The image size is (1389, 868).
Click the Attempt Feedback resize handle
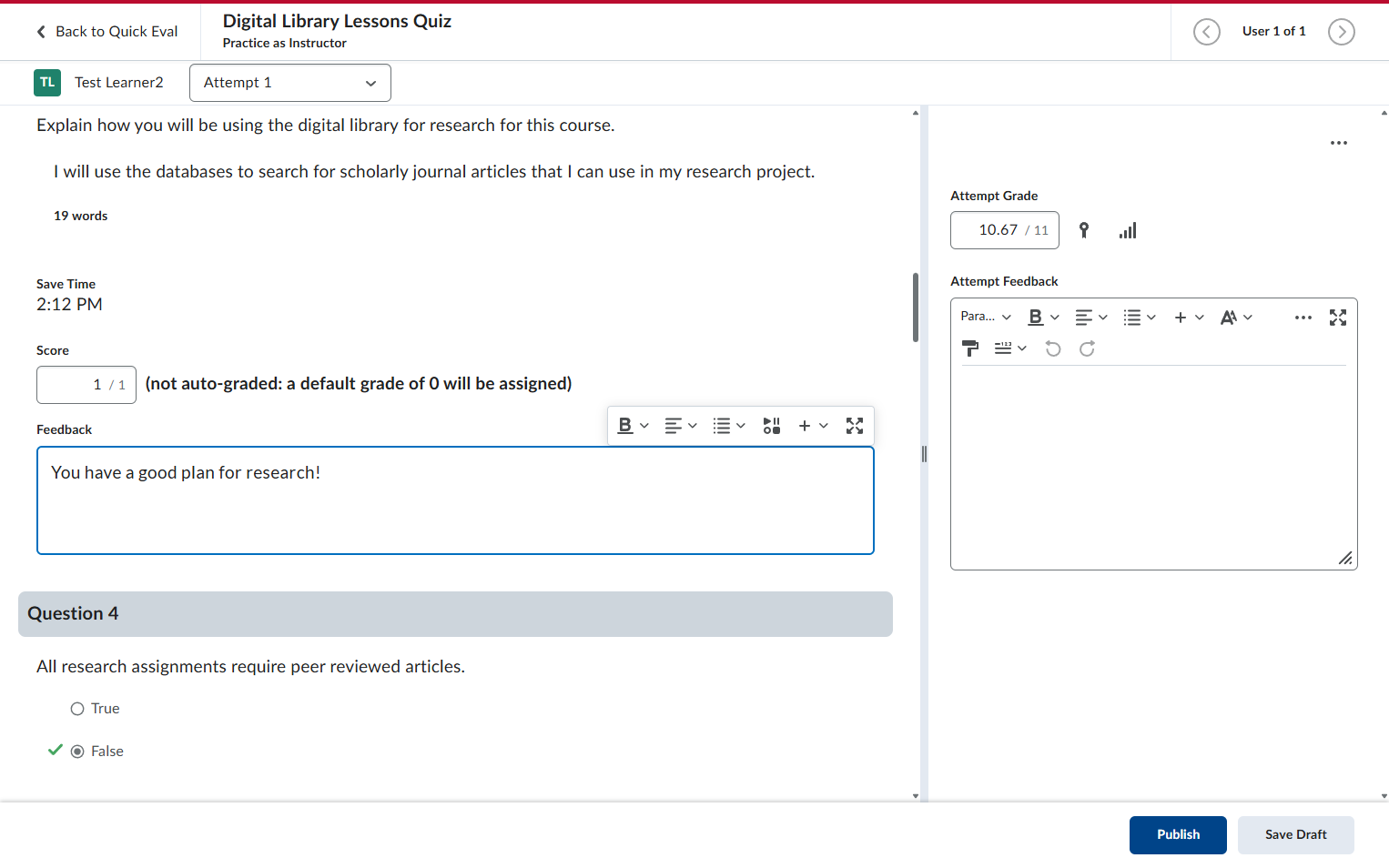pos(1345,558)
